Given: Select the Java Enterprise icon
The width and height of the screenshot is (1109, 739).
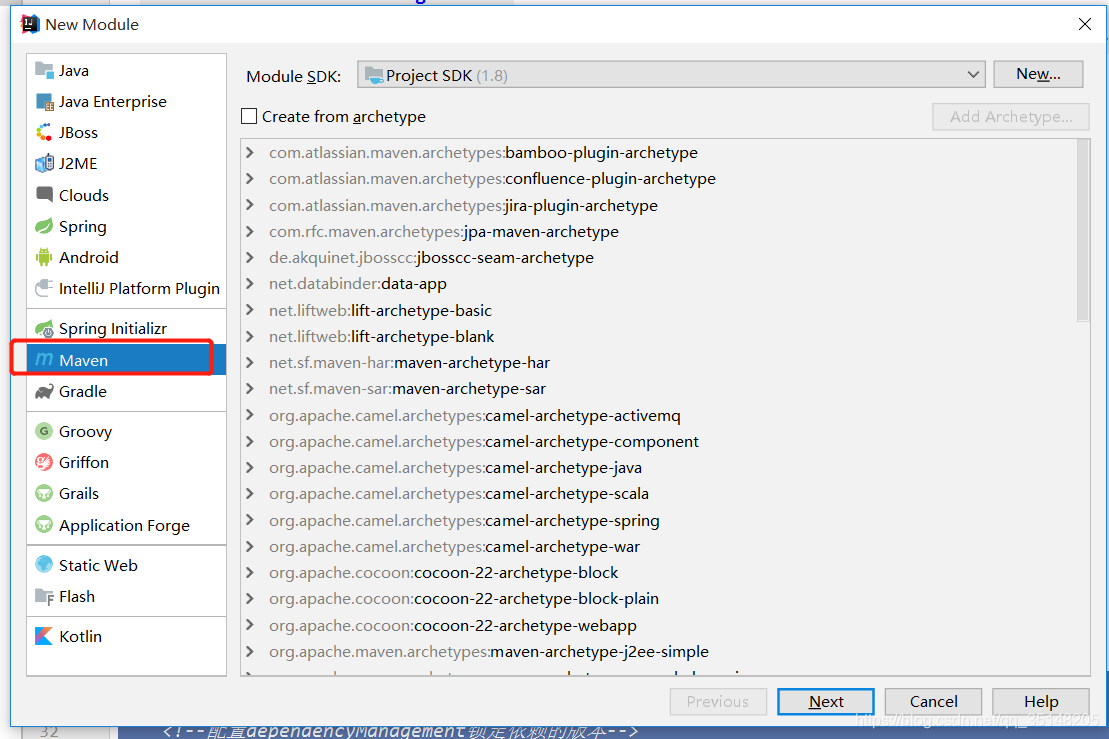Looking at the screenshot, I should coord(44,102).
